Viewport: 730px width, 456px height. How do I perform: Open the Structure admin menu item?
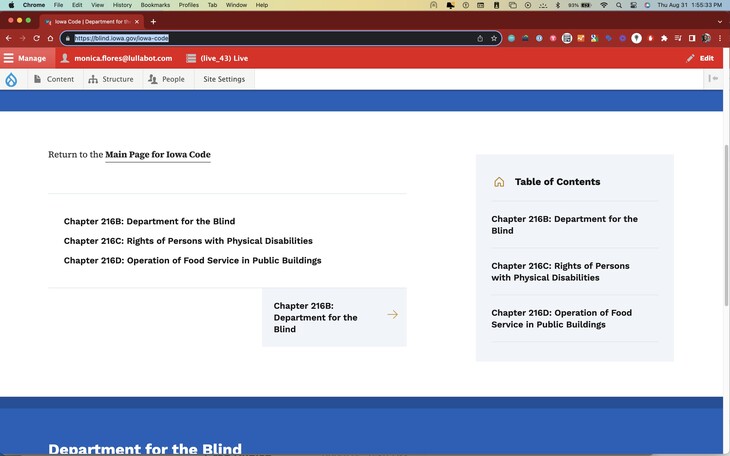click(x=110, y=79)
